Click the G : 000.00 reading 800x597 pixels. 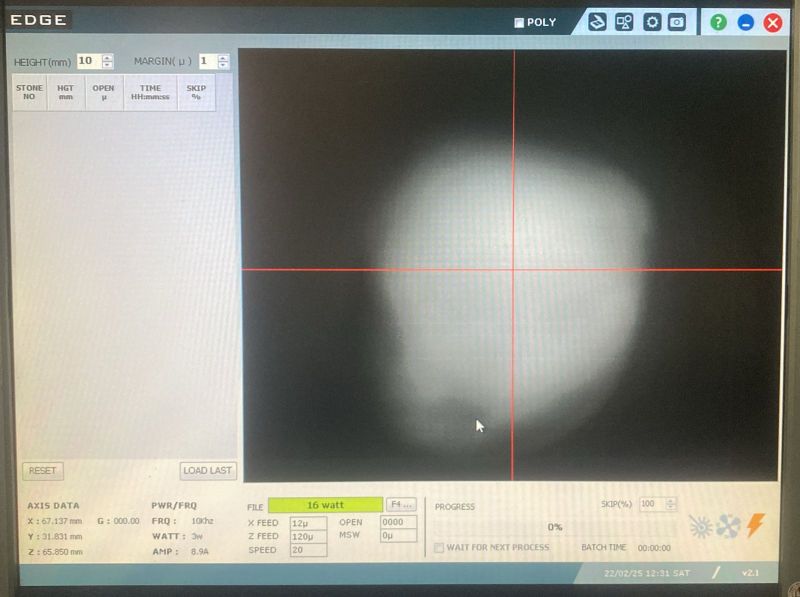[118, 521]
